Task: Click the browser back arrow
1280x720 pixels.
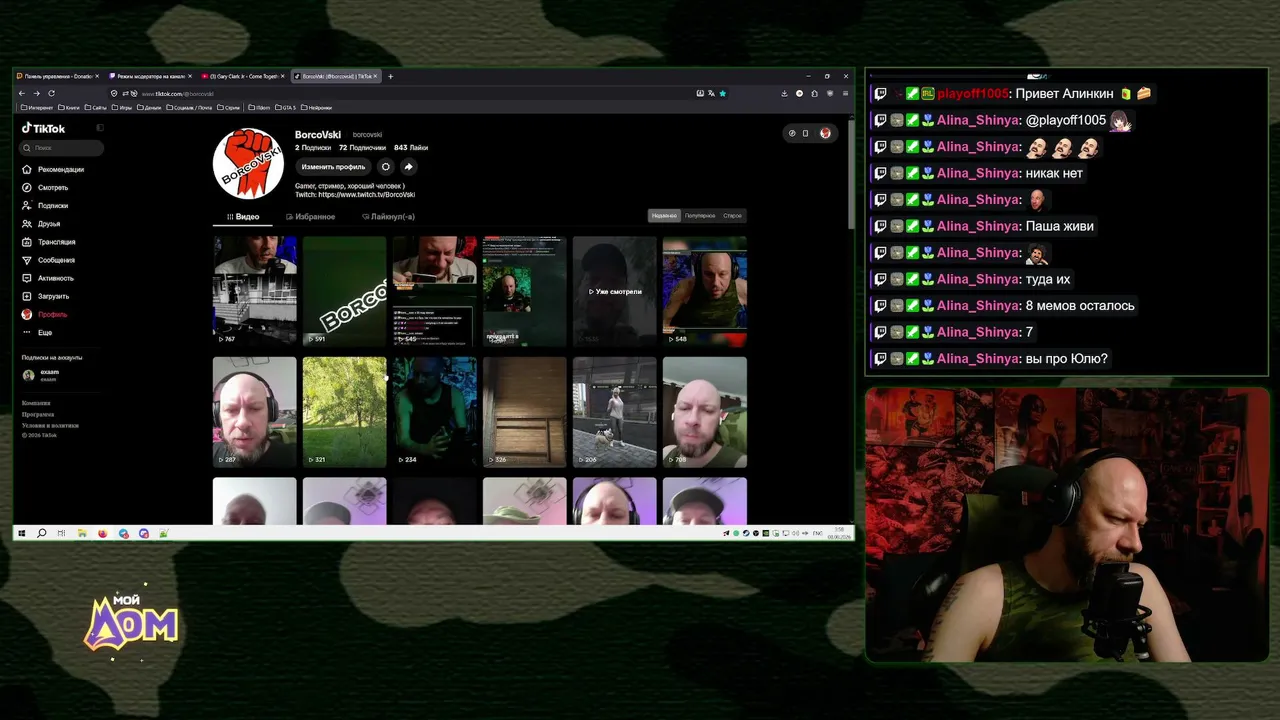Action: pyautogui.click(x=22, y=93)
